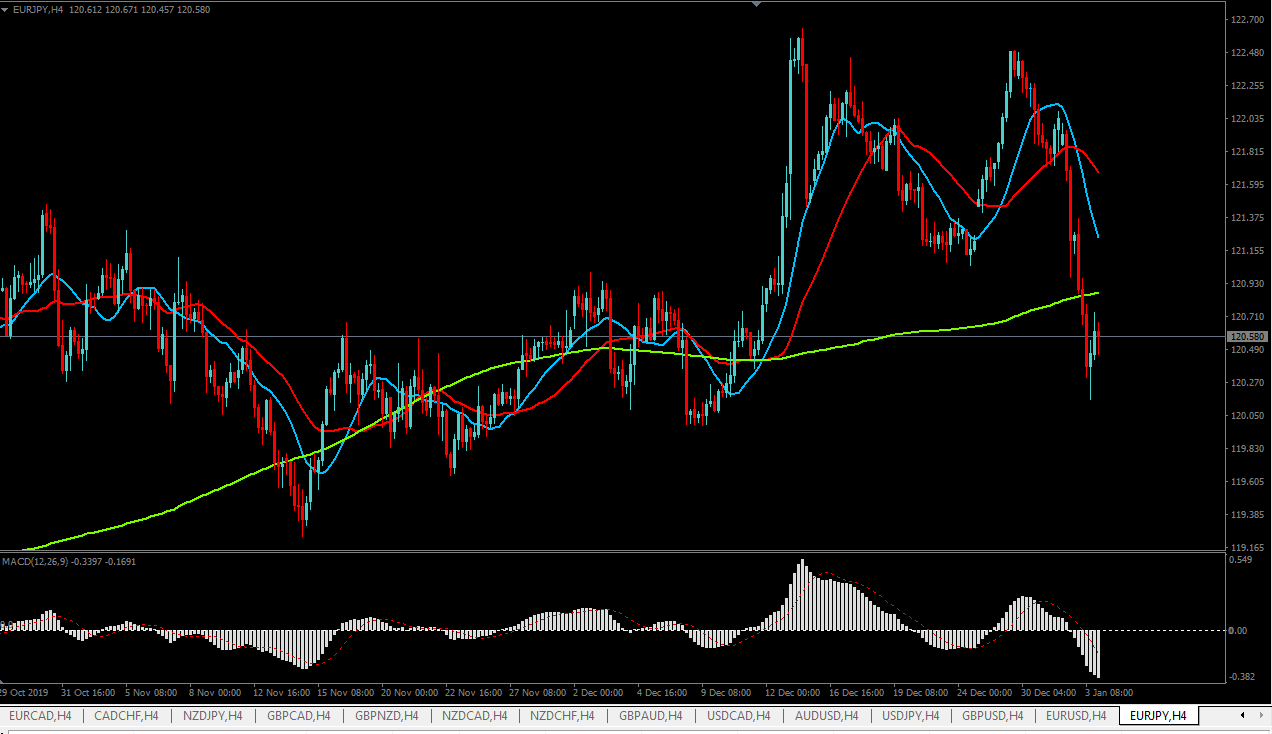Open the GBPAUD,H4 chart tab
This screenshot has height=734, width=1272.
[650, 716]
